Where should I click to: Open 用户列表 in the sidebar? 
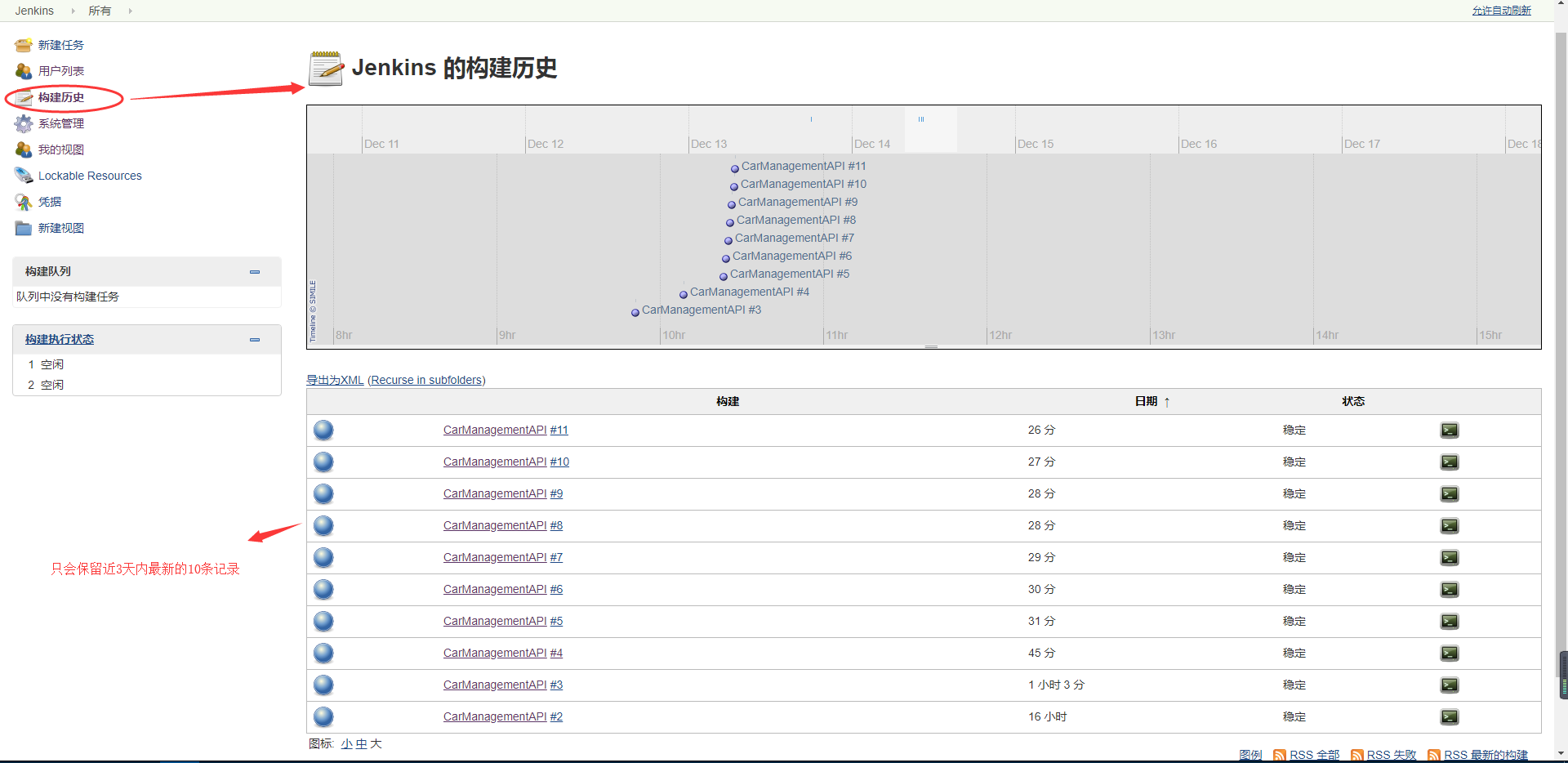tap(61, 71)
